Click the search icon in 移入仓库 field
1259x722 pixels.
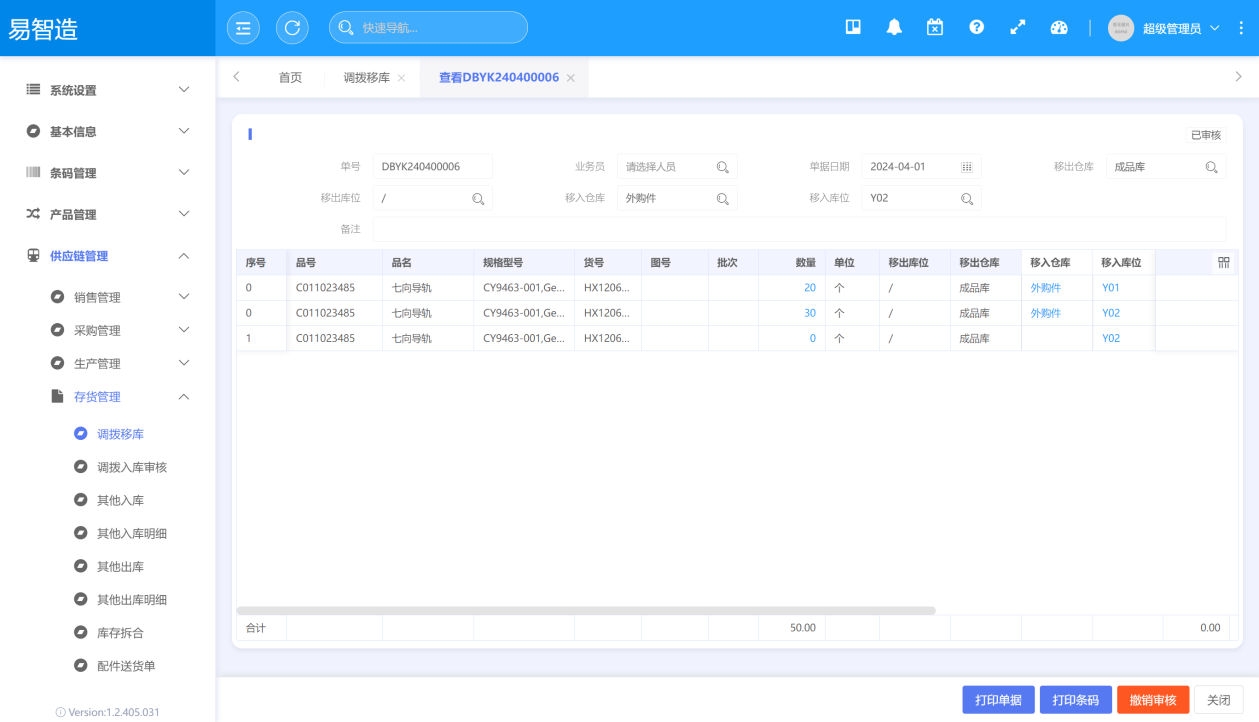(x=723, y=199)
